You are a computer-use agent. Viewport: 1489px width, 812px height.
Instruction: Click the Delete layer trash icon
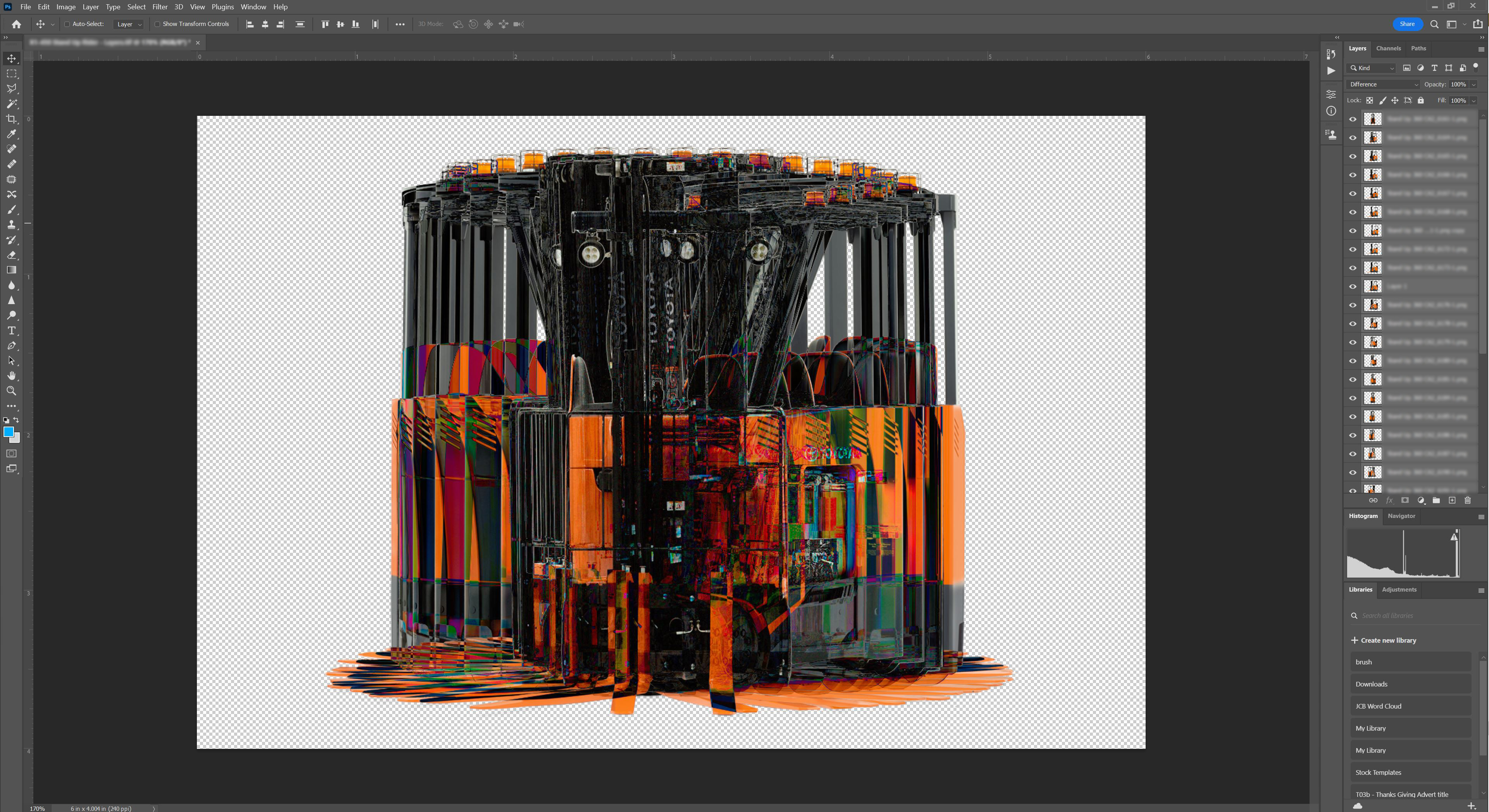1468,501
